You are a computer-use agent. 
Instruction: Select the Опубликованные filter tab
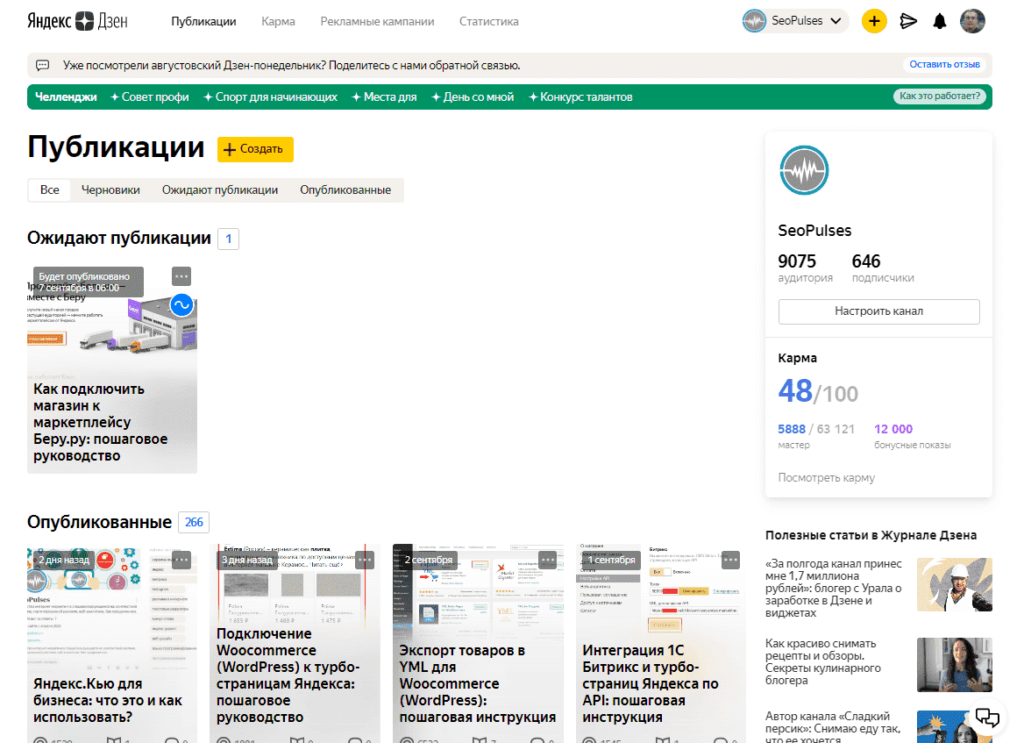point(345,190)
